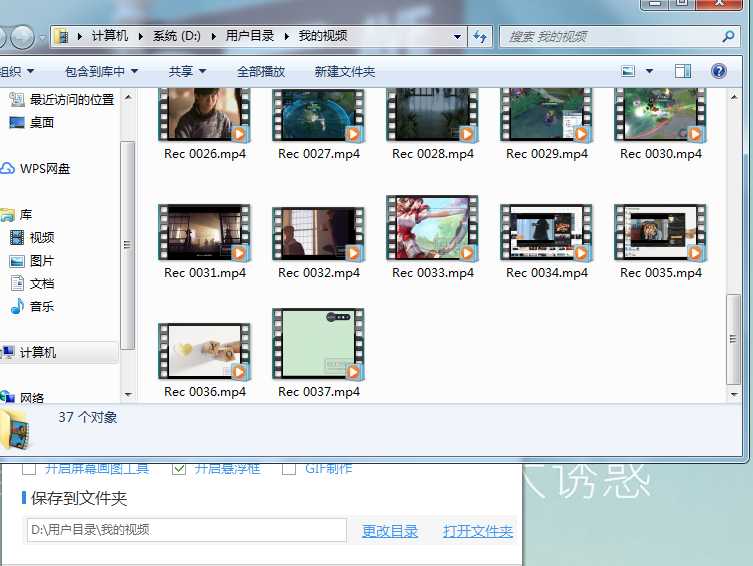Select 网络 in the navigation pane
Viewport: 753px width, 566px height.
tap(32, 398)
